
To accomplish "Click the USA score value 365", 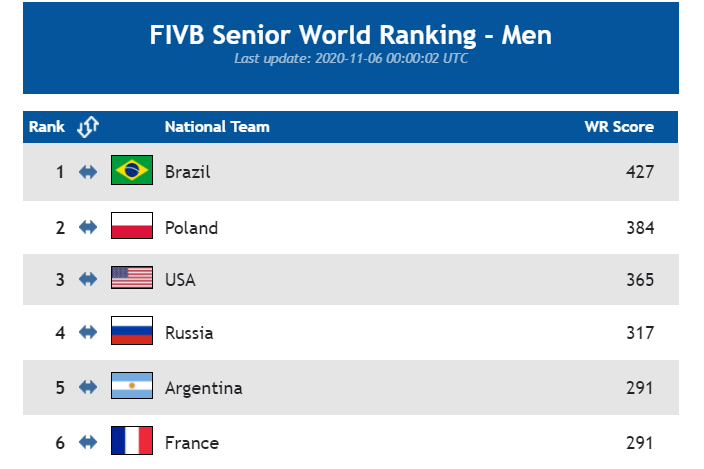I will pyautogui.click(x=640, y=280).
